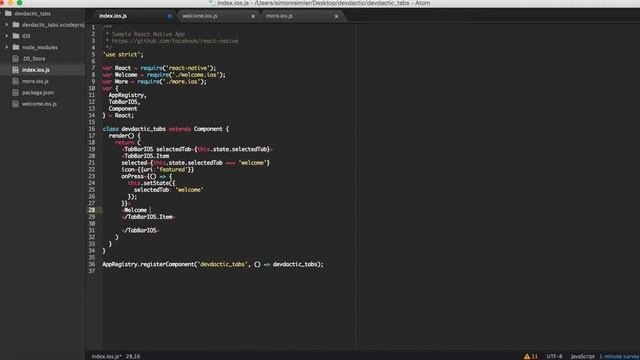
Task: Click the devdactic_tabs.xcodeproj folder icon
Action: tap(16, 25)
